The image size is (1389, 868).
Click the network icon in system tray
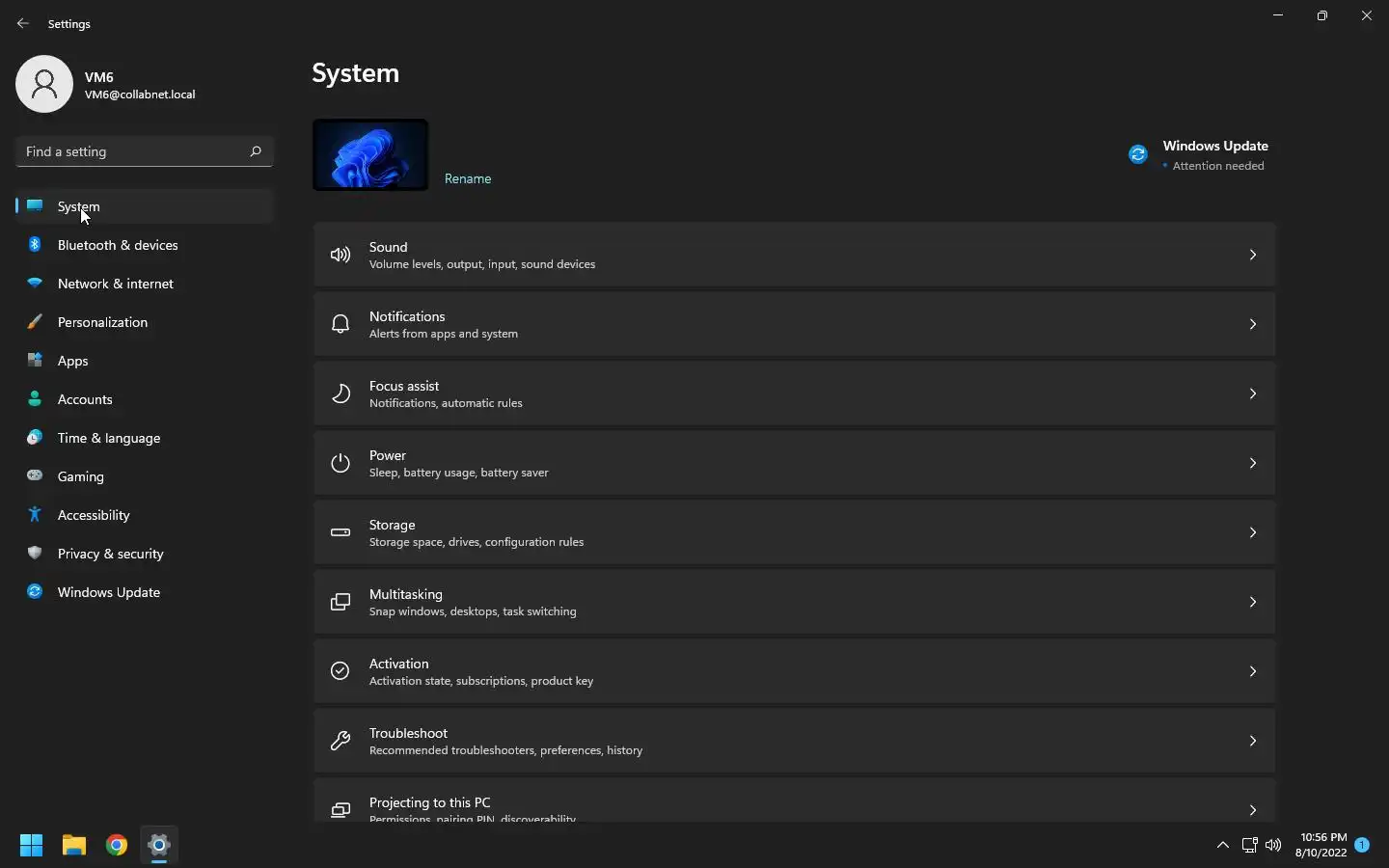[x=1249, y=846]
